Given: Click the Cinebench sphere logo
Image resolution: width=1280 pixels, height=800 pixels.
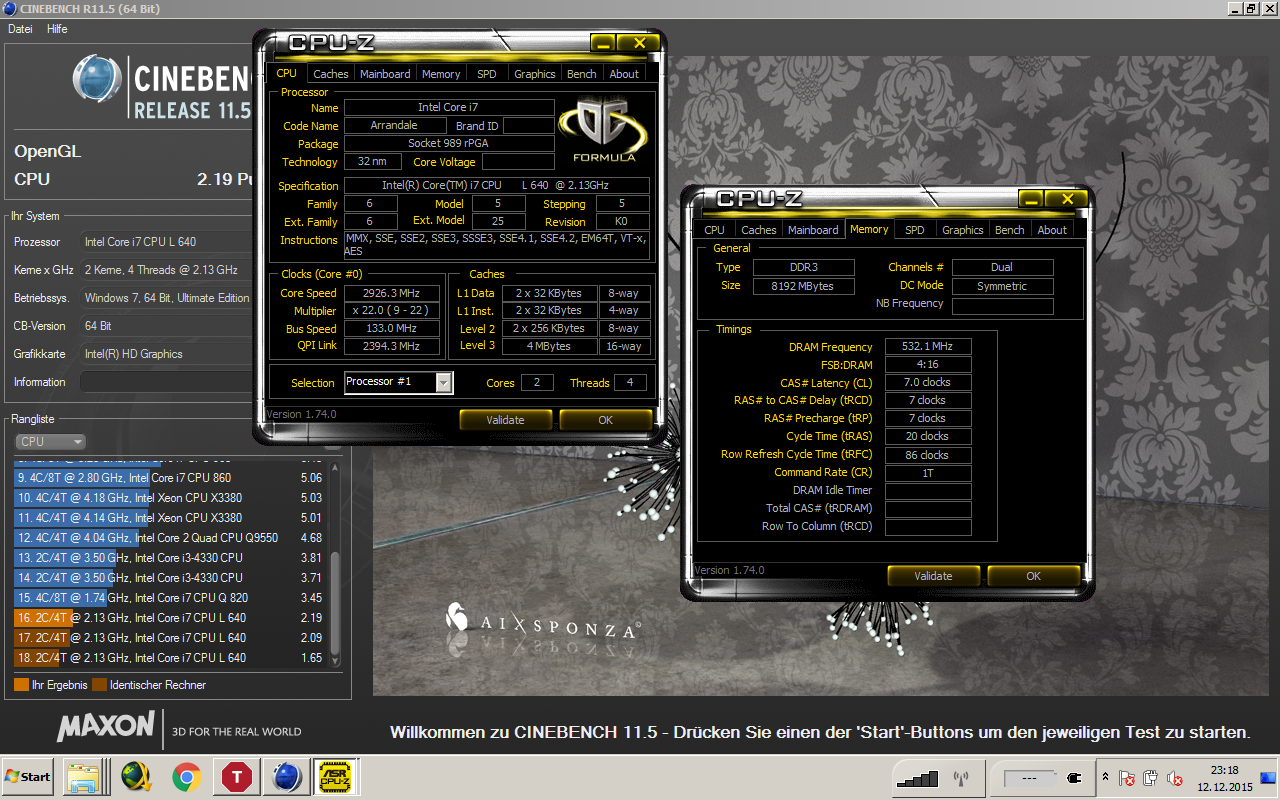Looking at the screenshot, I should [98, 80].
